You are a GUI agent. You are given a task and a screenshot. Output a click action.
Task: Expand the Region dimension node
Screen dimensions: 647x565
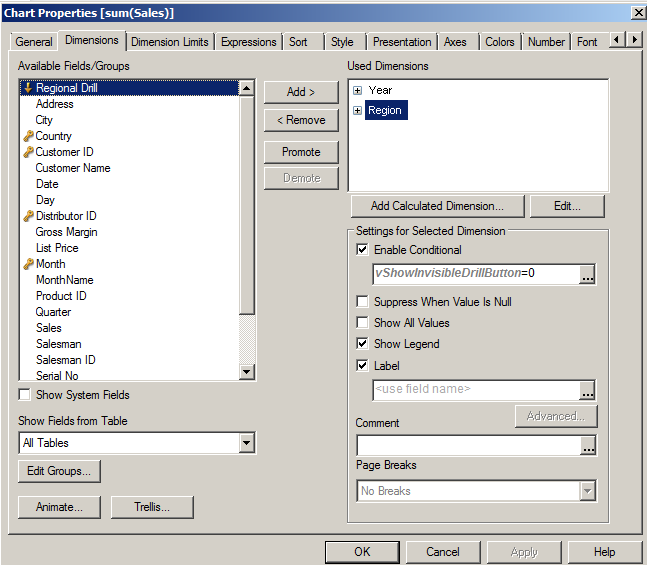(x=357, y=110)
